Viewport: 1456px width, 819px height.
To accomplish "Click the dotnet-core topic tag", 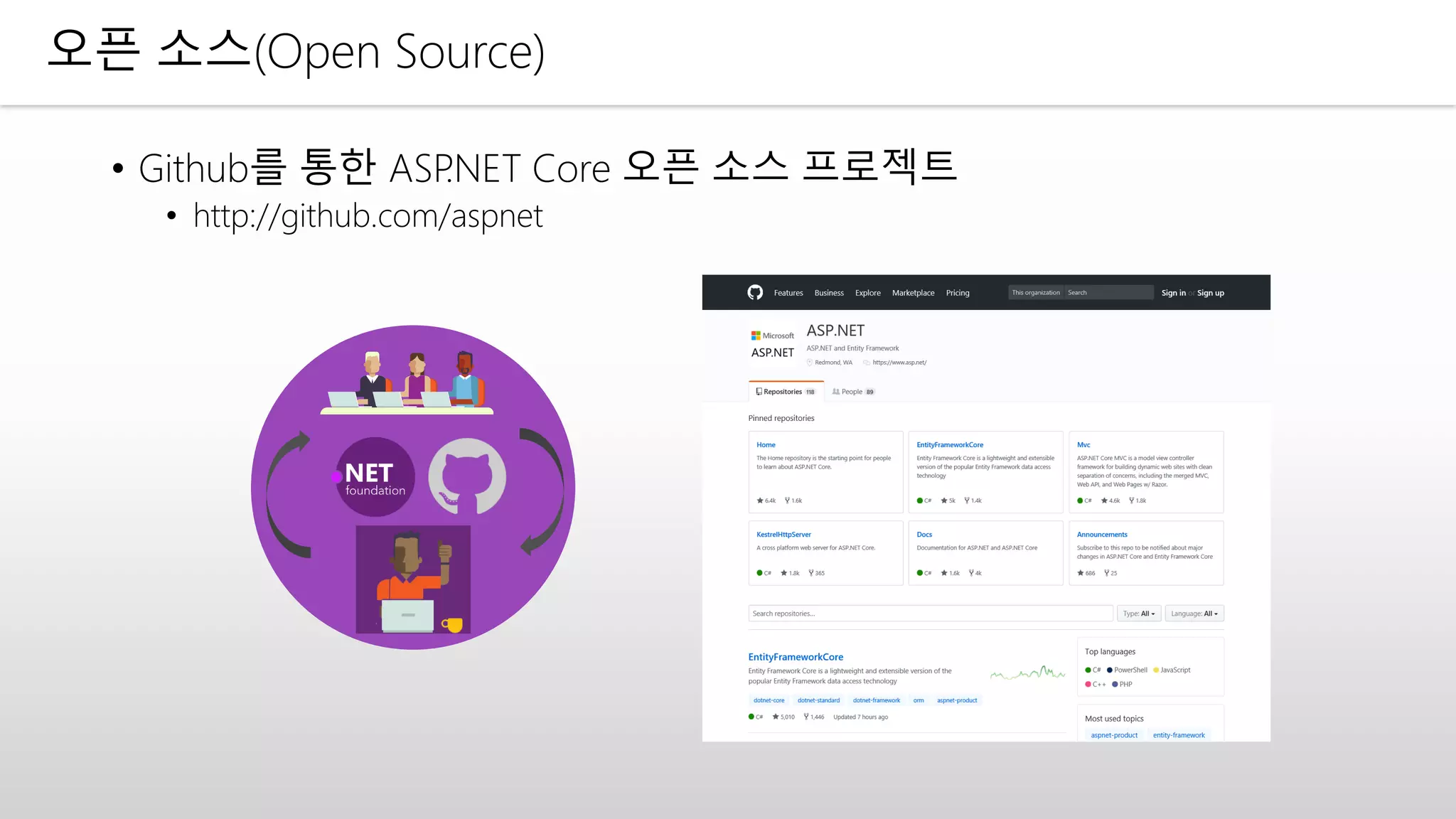I will [769, 700].
